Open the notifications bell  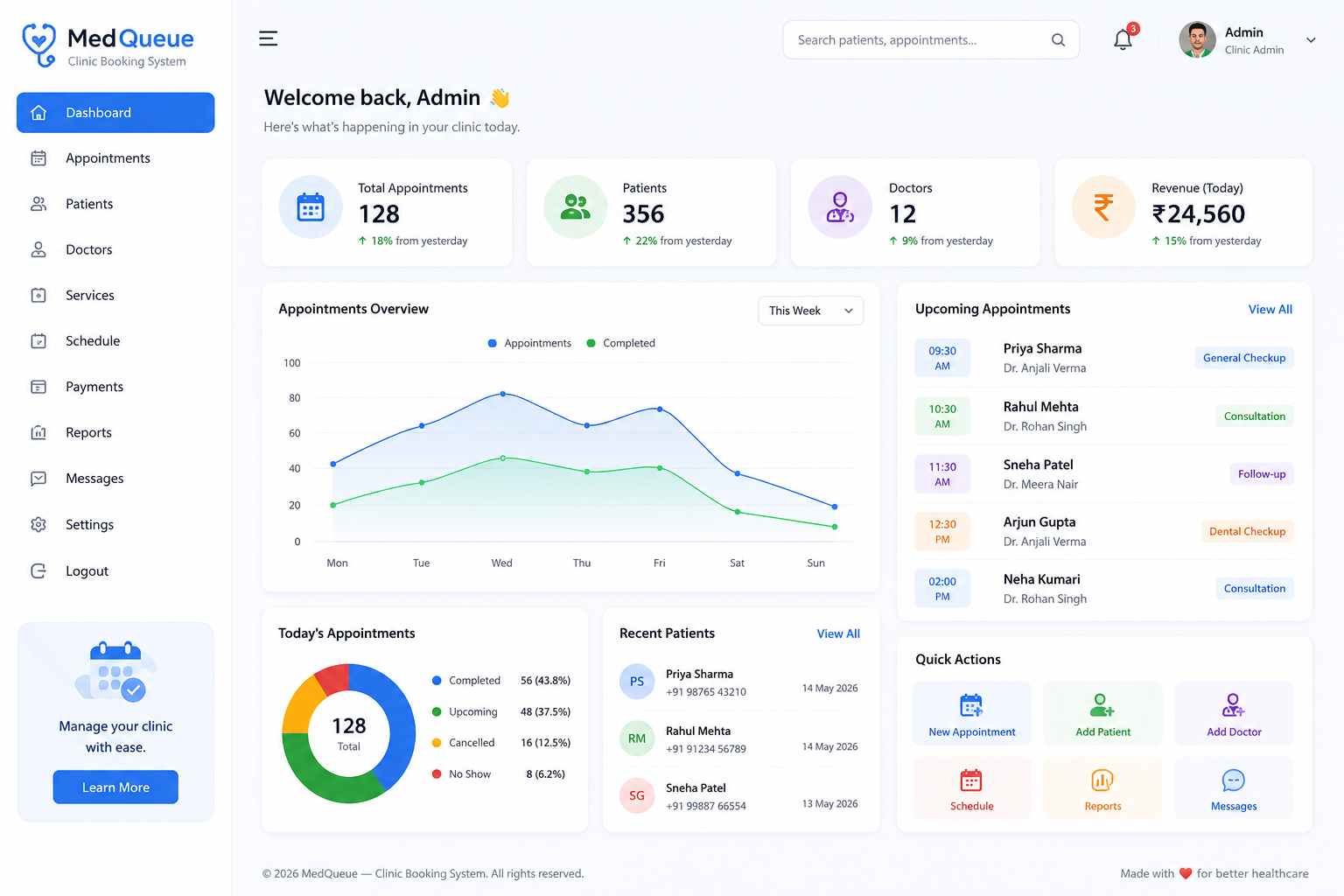pyautogui.click(x=1123, y=39)
